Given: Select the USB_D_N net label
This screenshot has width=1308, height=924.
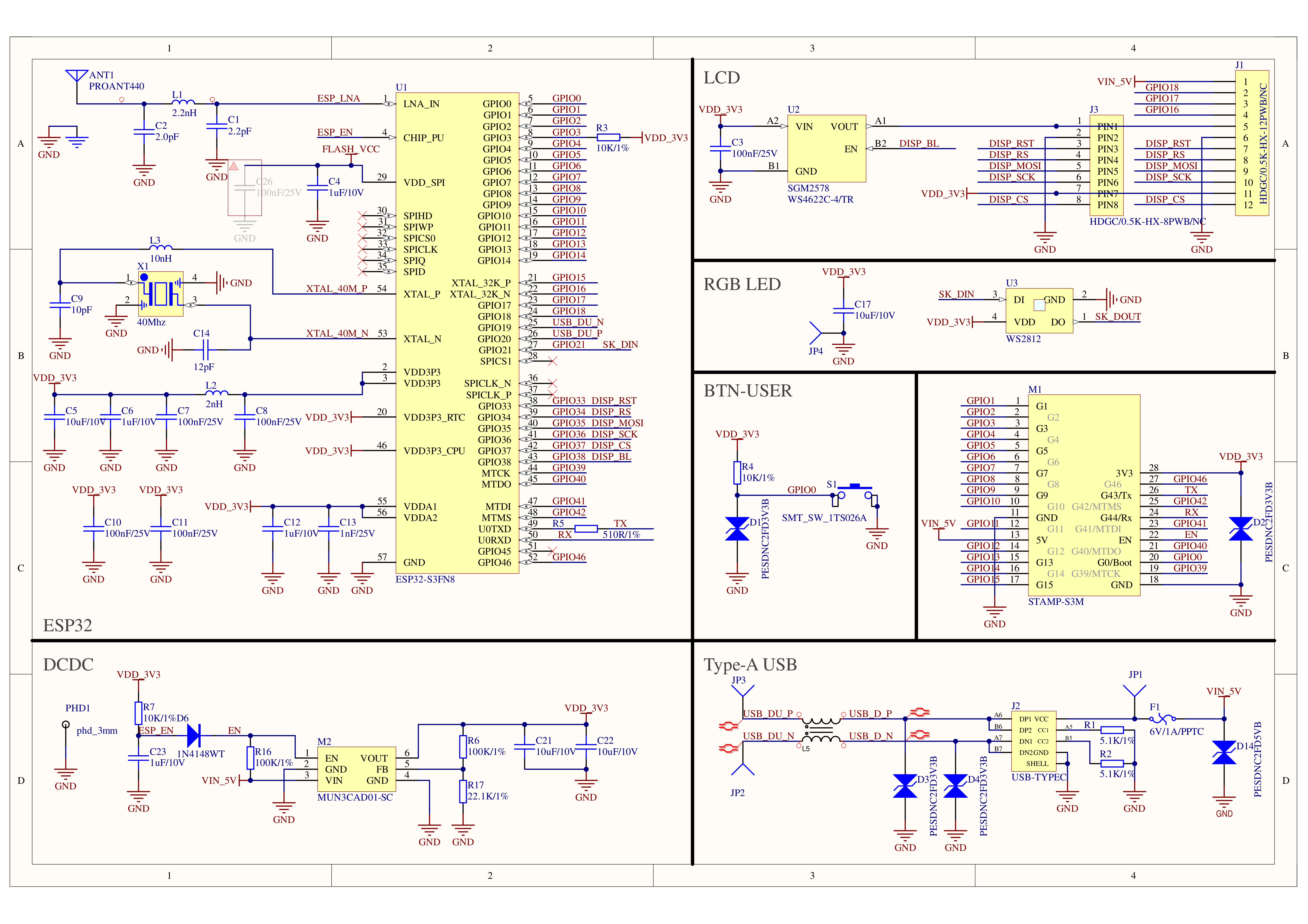Looking at the screenshot, I should (x=871, y=736).
